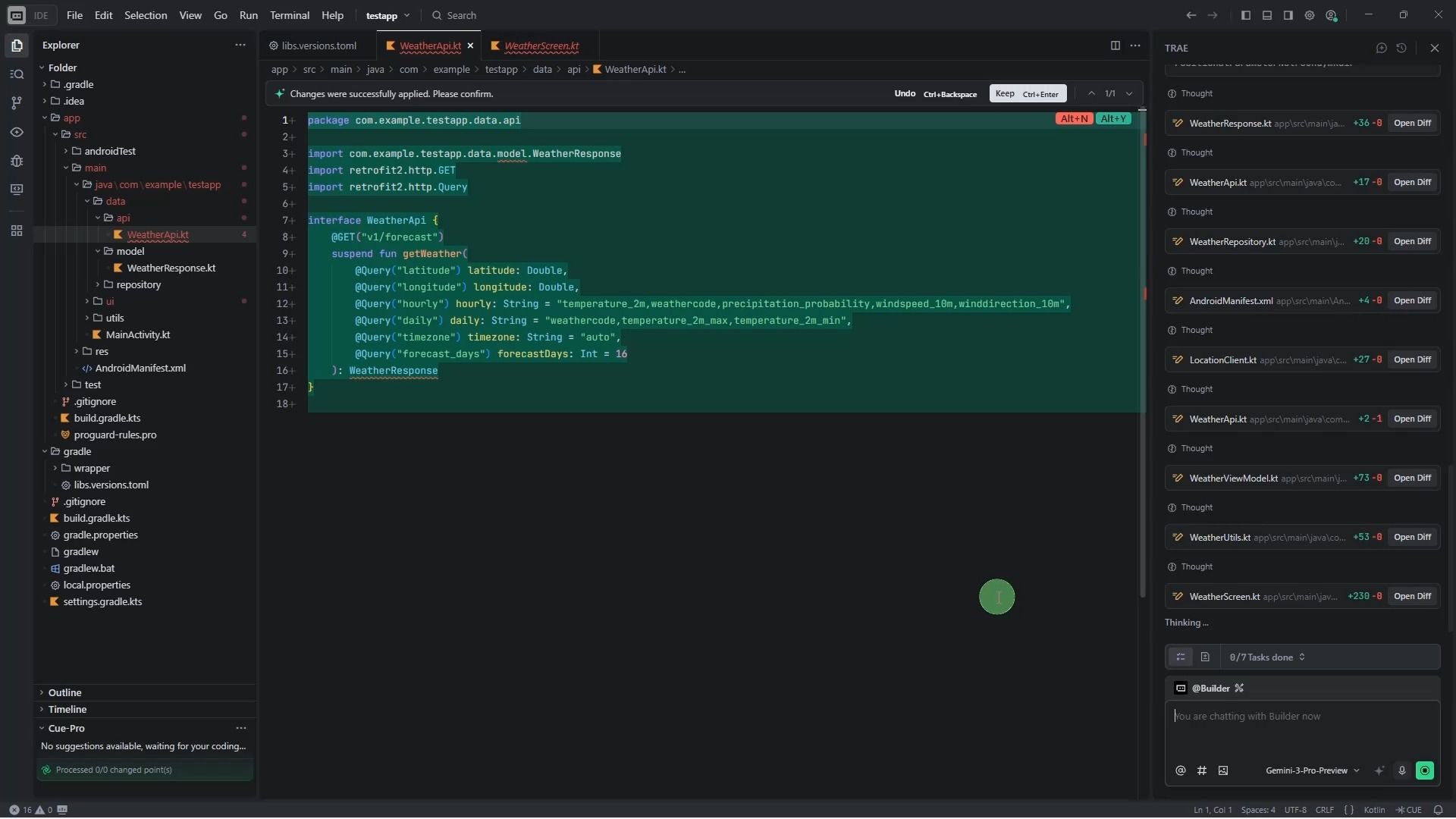Switch to the WeatherScreen.kt tab
The image size is (1456, 819).
541,46
